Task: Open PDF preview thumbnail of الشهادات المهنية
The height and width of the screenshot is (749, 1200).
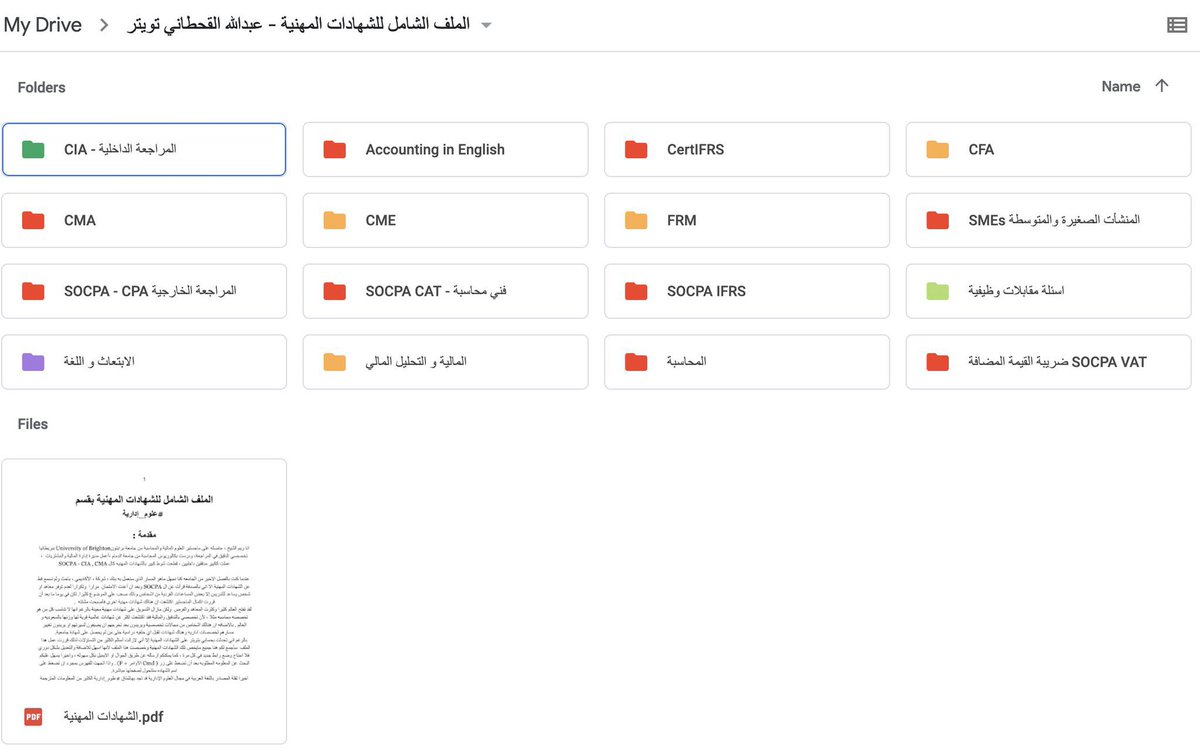Action: (144, 573)
